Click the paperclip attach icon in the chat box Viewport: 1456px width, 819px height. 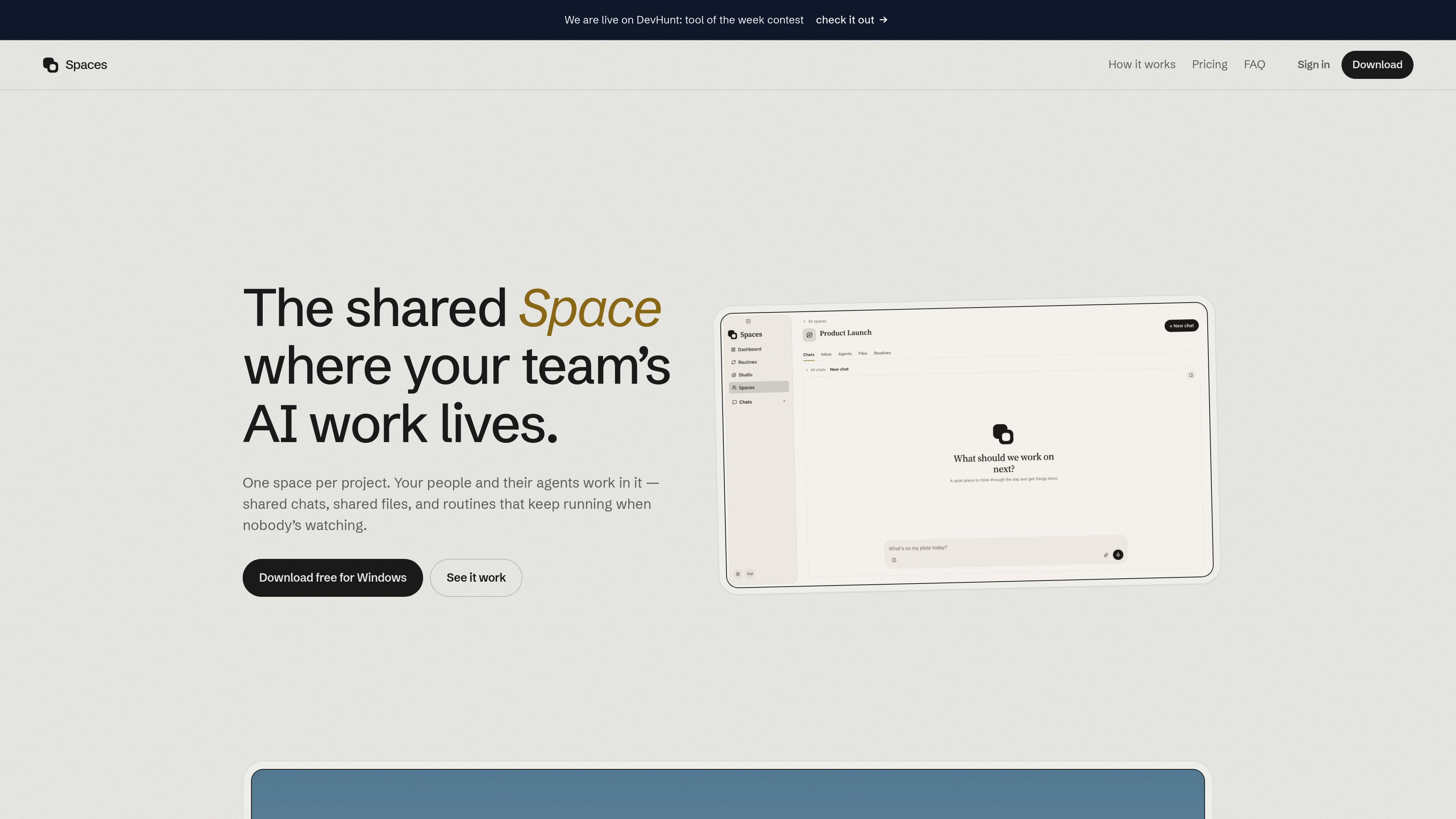pos(1106,555)
